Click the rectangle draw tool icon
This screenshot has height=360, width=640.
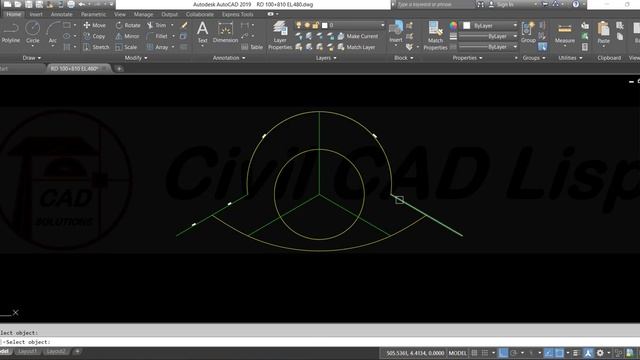pos(67,25)
